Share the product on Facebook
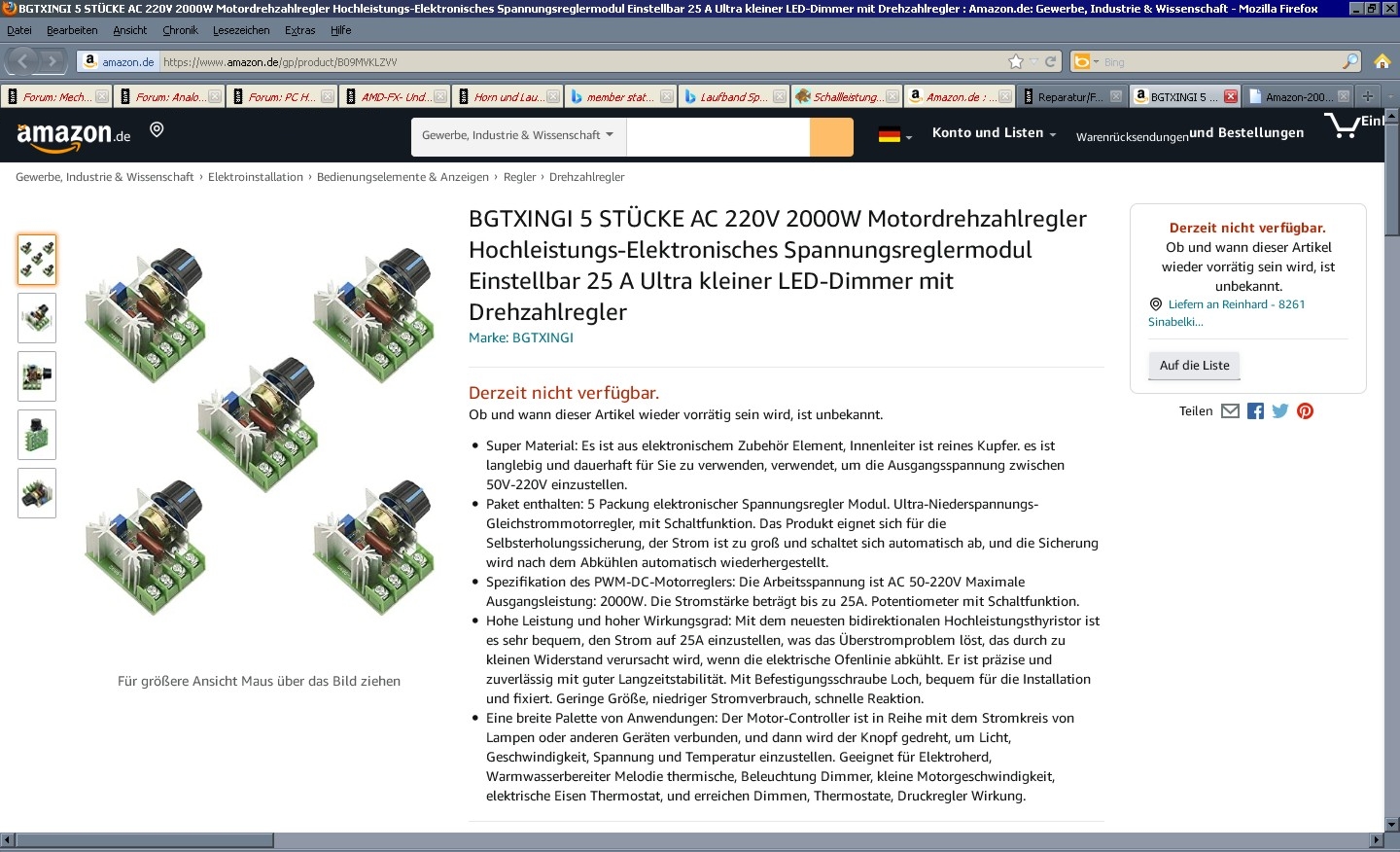 pos(1255,410)
